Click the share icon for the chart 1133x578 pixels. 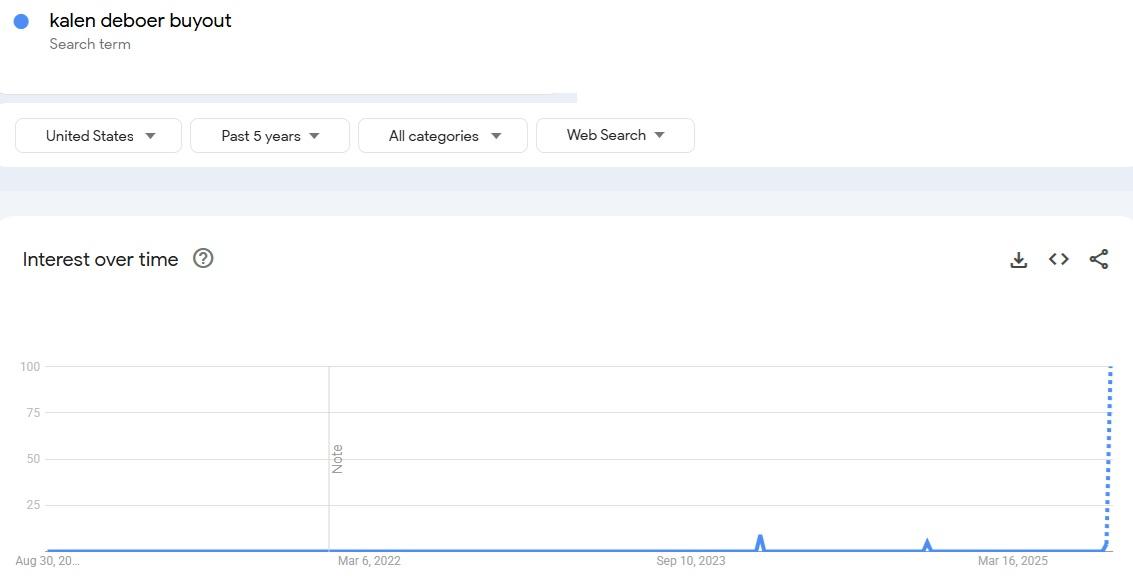tap(1099, 259)
